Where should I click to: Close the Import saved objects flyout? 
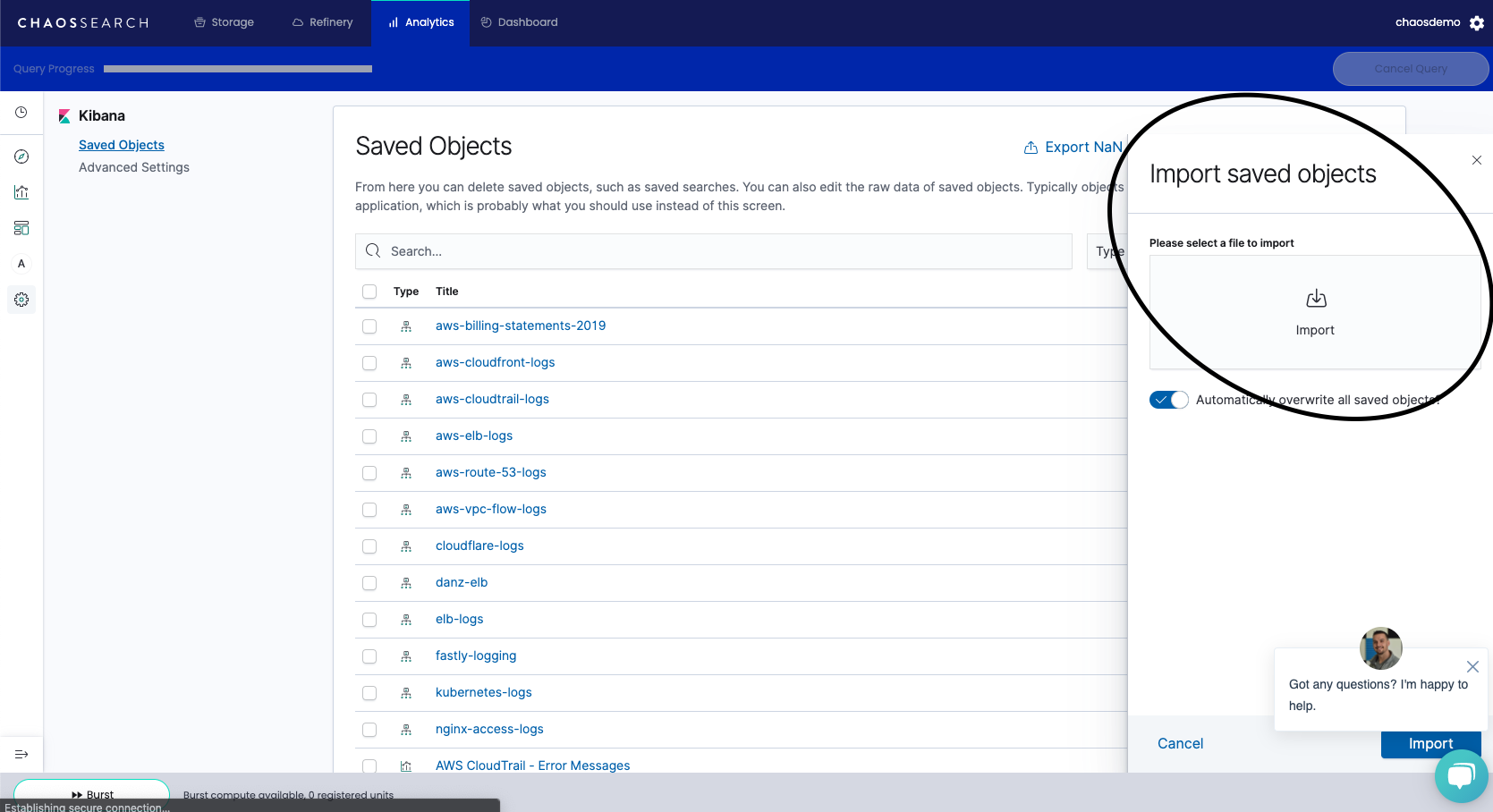point(1477,160)
